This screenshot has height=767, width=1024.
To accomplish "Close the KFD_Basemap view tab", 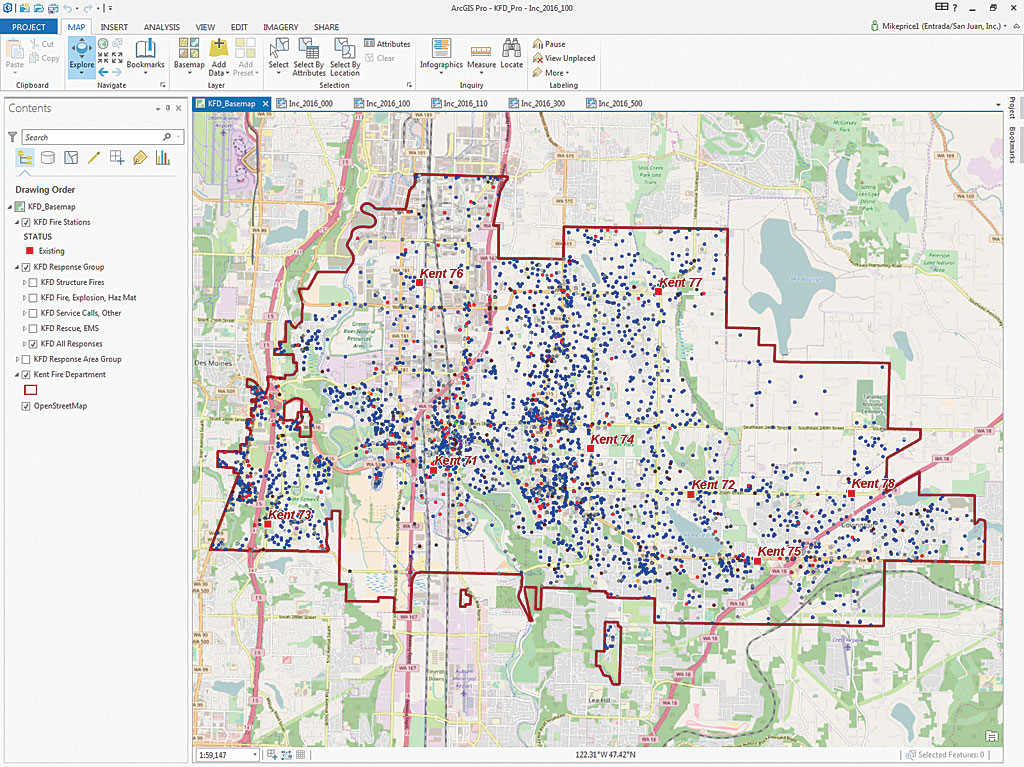I will tap(265, 103).
